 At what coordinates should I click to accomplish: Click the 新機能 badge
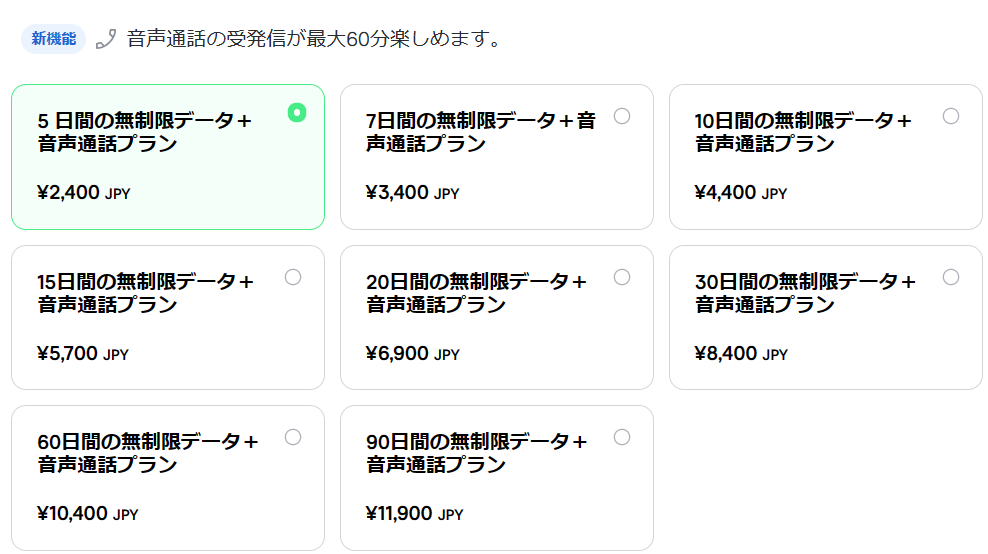pos(54,39)
